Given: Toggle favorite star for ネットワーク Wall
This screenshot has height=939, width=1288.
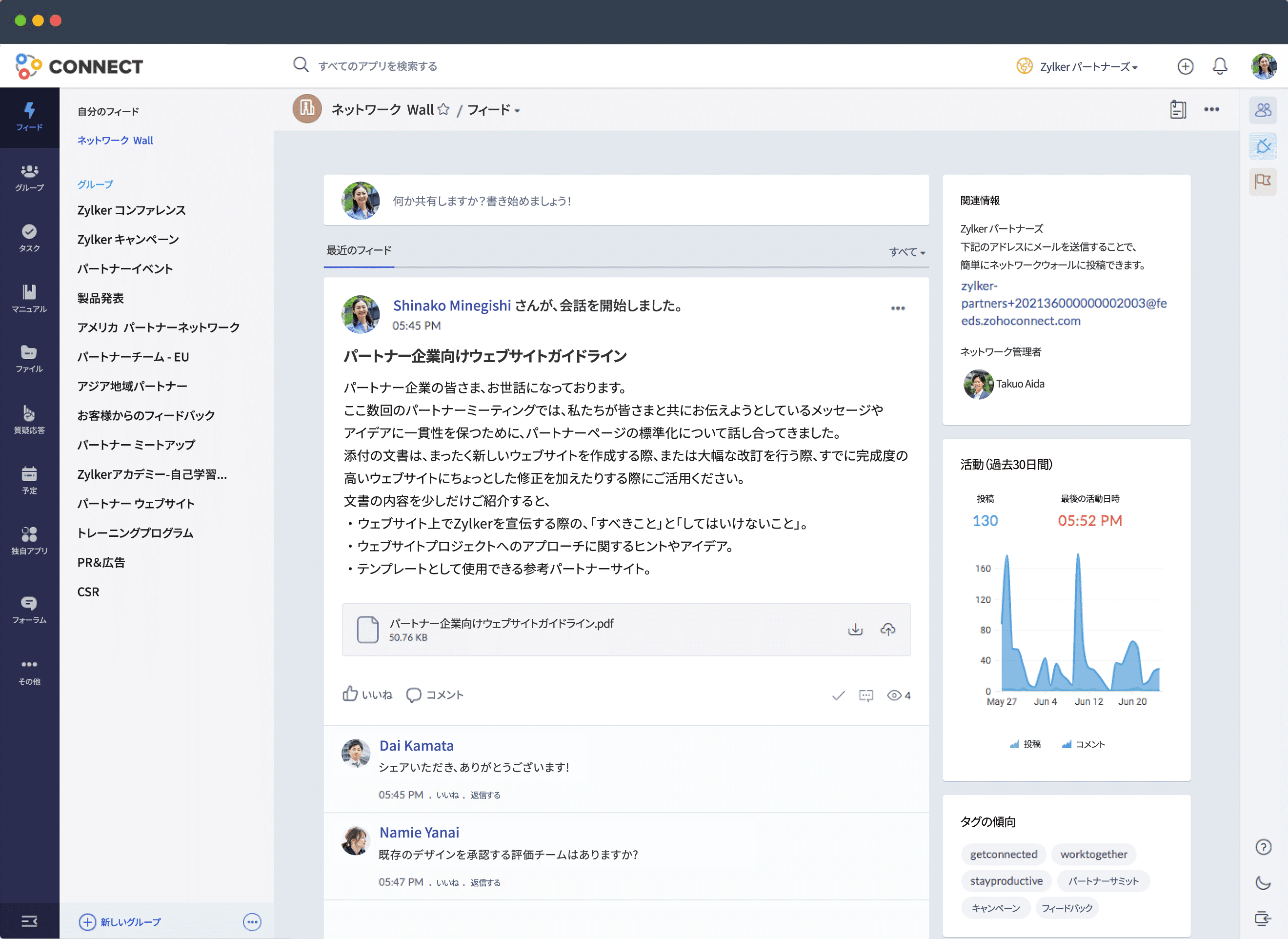Looking at the screenshot, I should pos(444,109).
